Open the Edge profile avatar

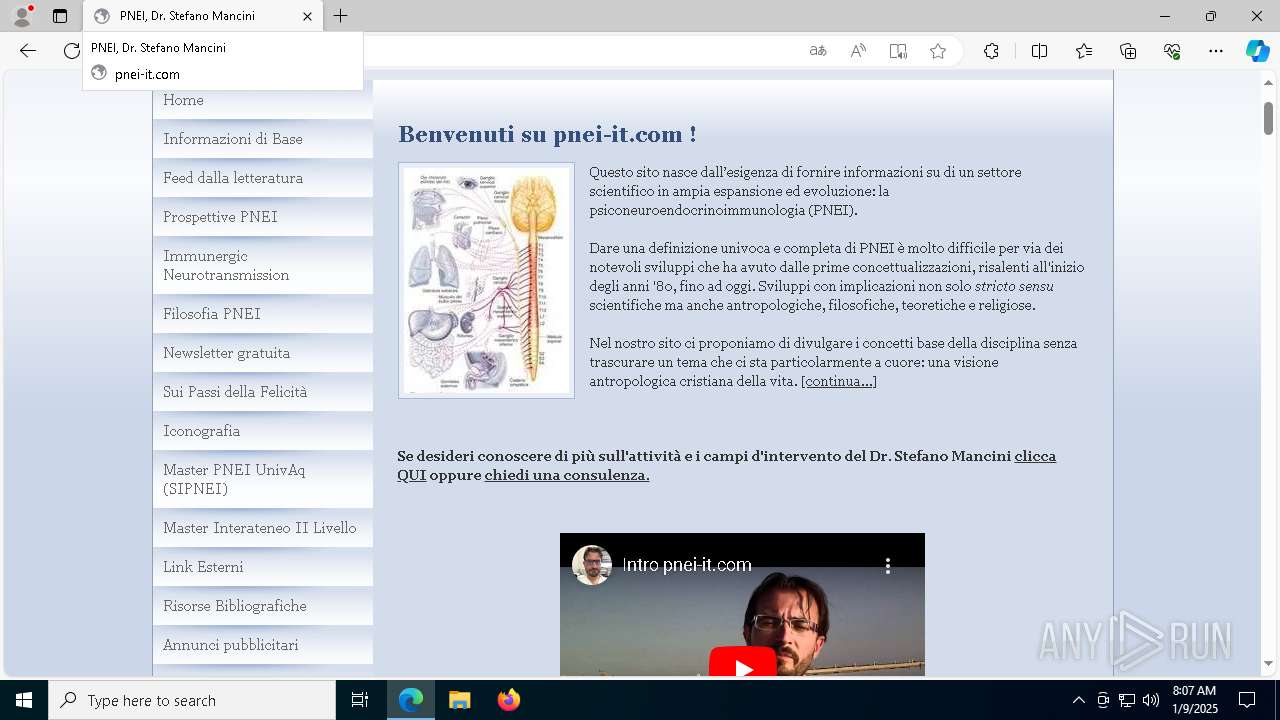[21, 16]
